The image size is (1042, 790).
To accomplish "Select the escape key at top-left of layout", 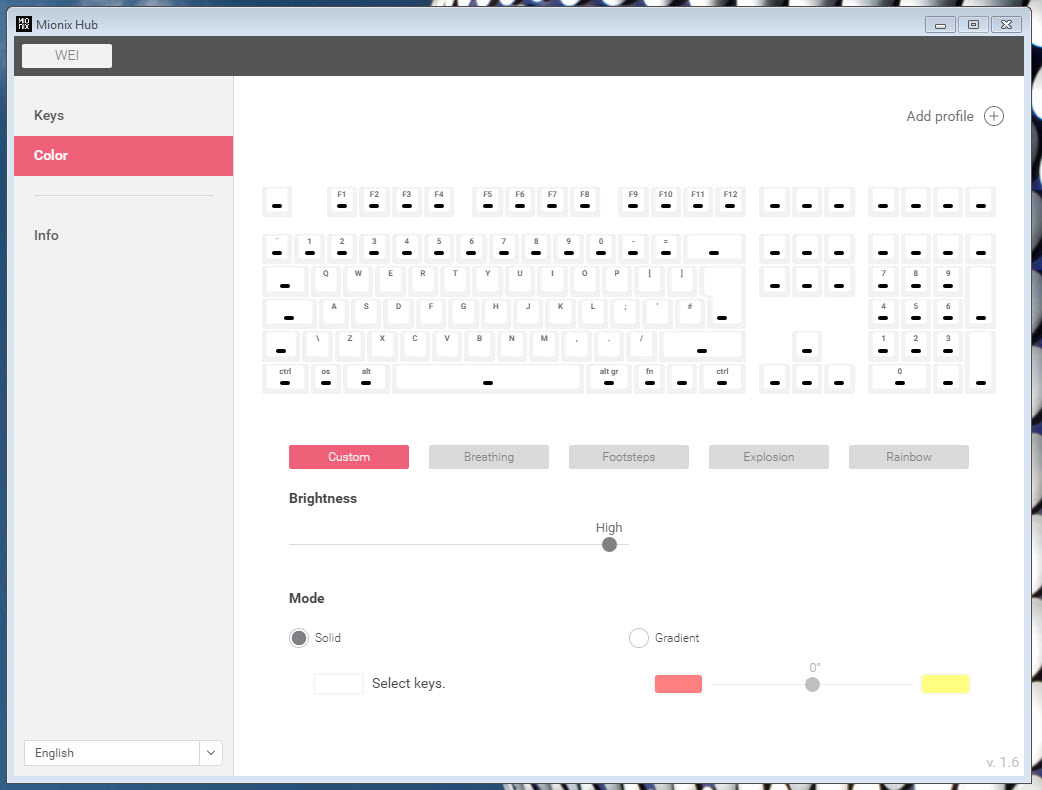I will [277, 201].
